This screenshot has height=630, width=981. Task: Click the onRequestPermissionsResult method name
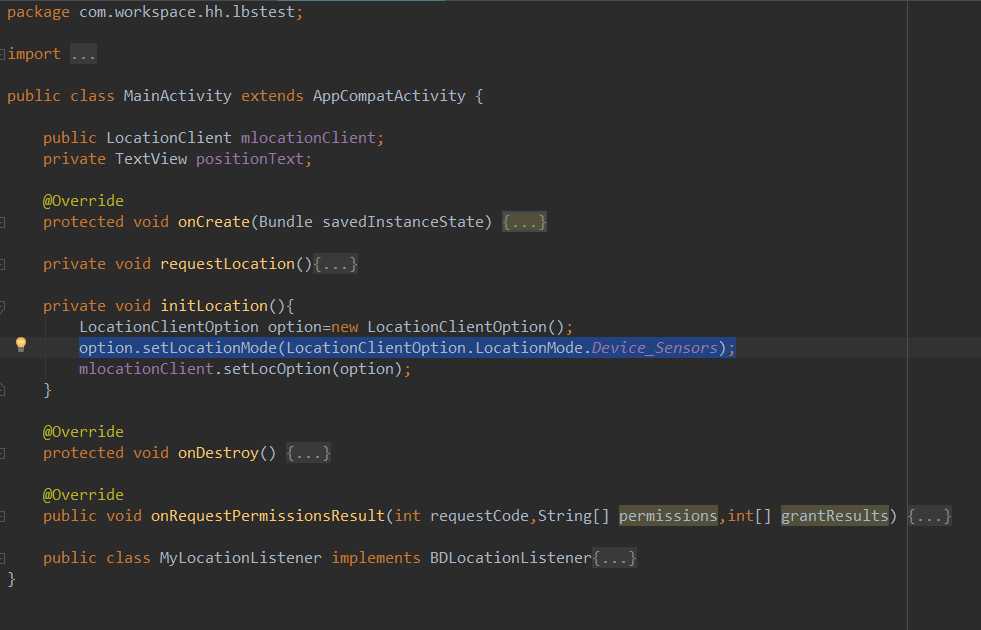pos(268,516)
